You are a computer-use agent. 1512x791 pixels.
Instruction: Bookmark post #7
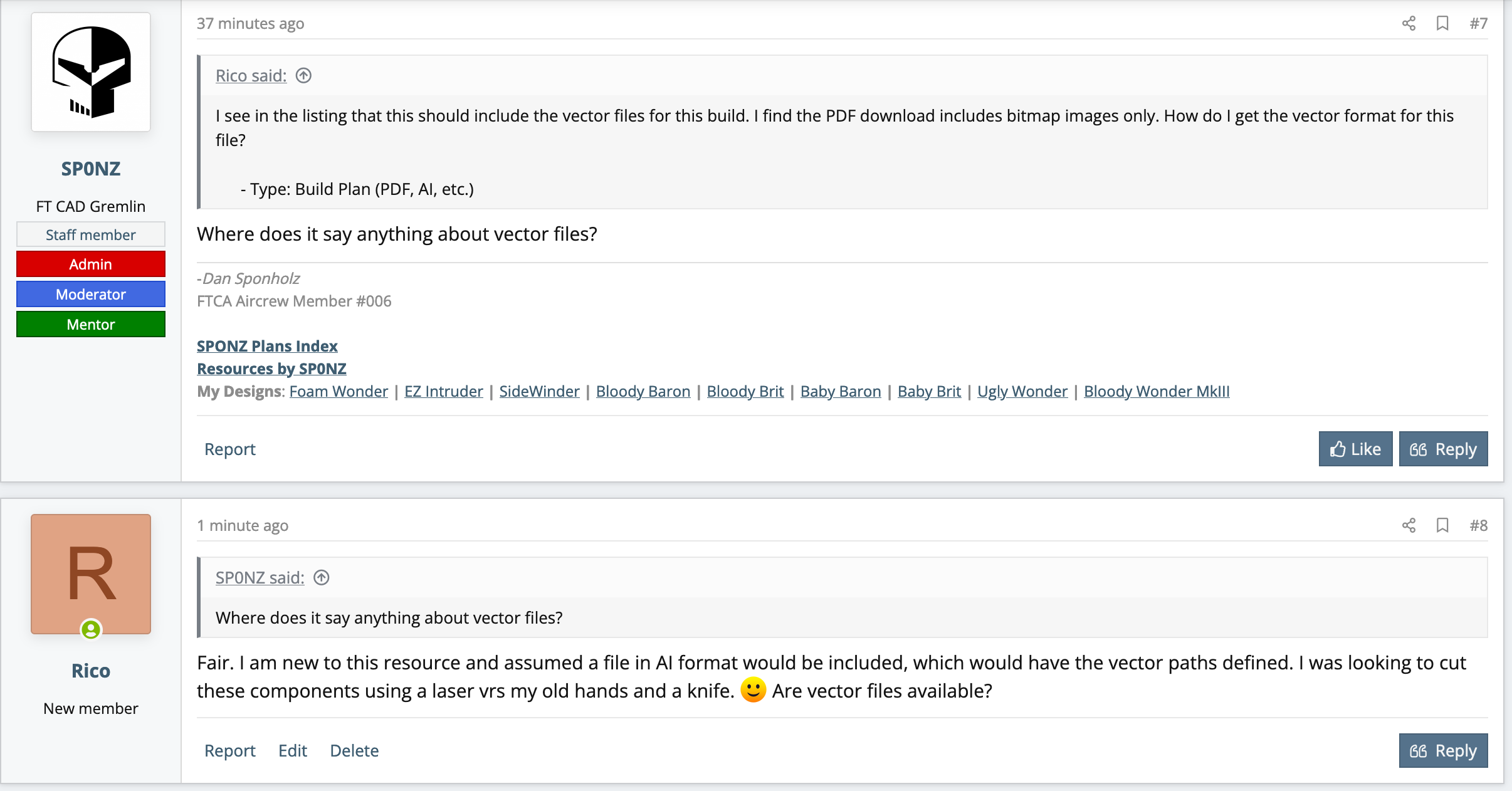tap(1442, 23)
